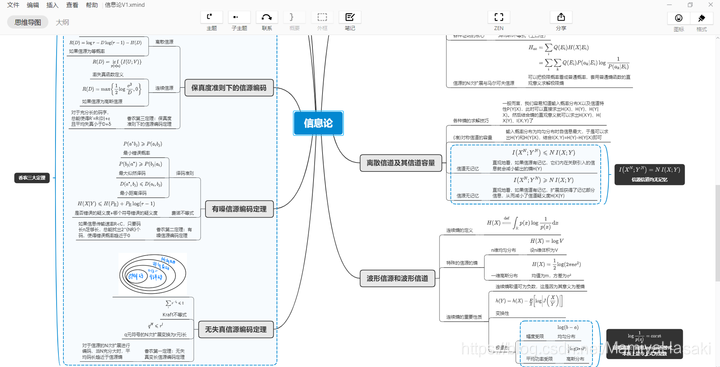
Task: Add a new topic with the 主题 icon
Action: [211, 17]
